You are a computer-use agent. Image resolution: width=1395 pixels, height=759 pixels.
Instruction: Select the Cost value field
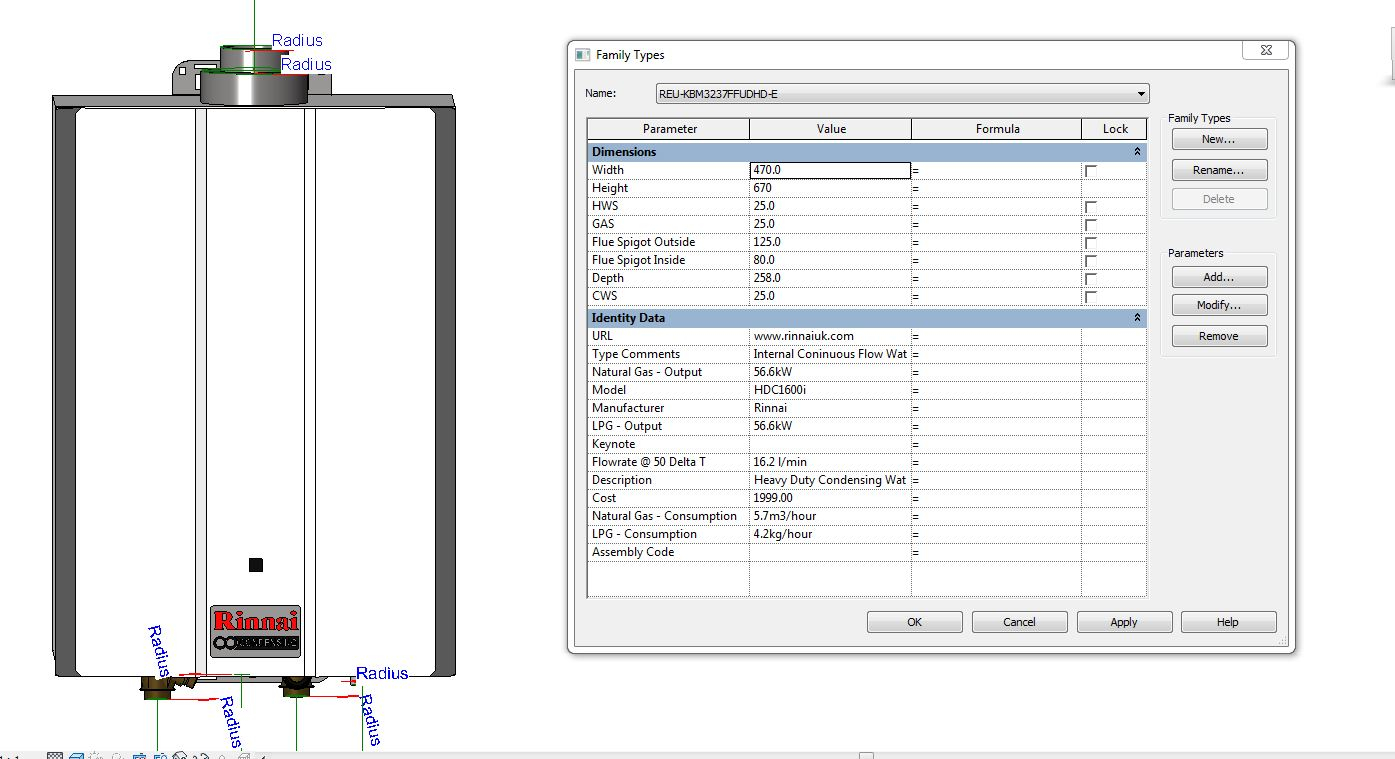point(829,498)
